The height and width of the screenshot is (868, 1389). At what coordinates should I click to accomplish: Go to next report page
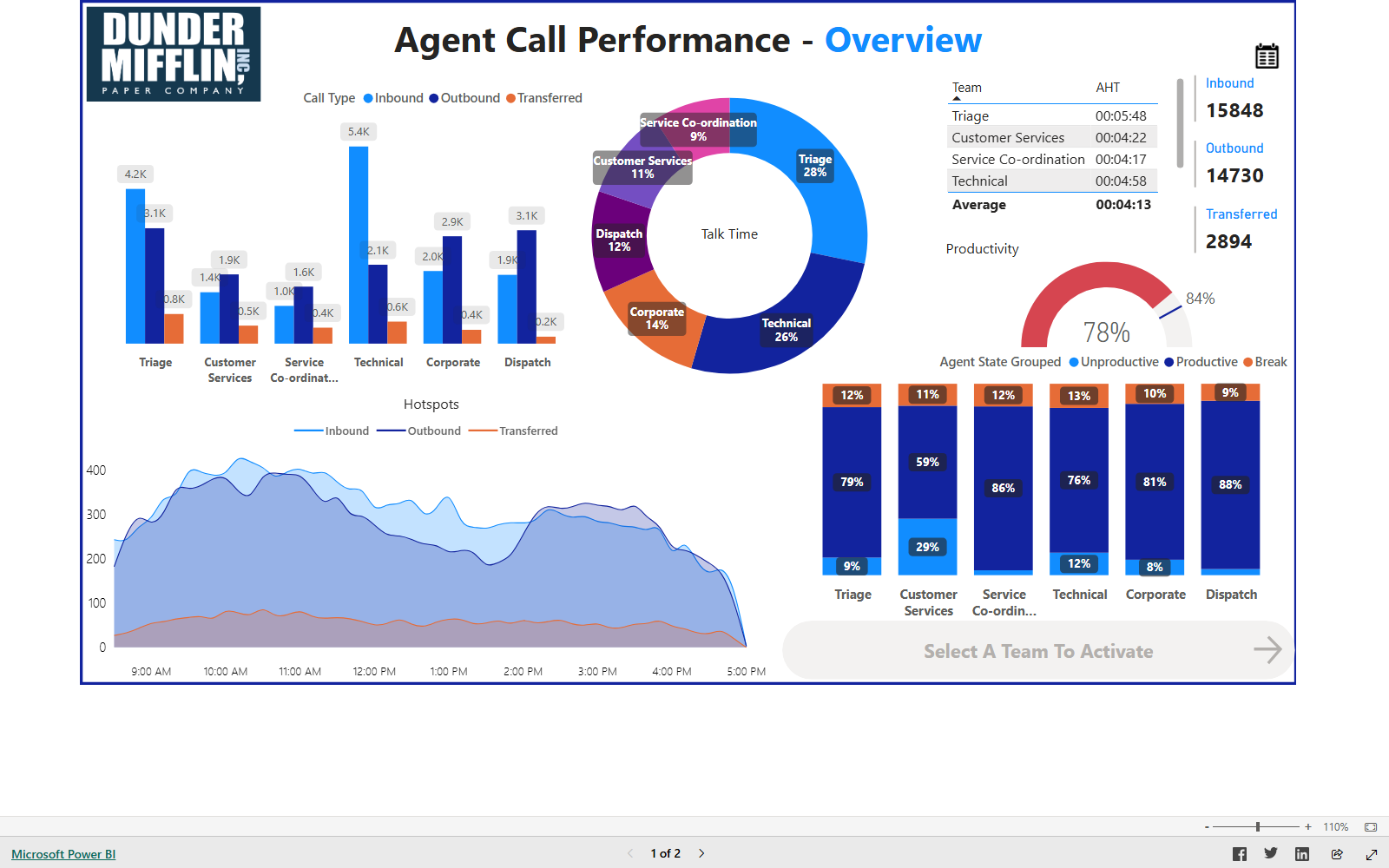click(701, 853)
